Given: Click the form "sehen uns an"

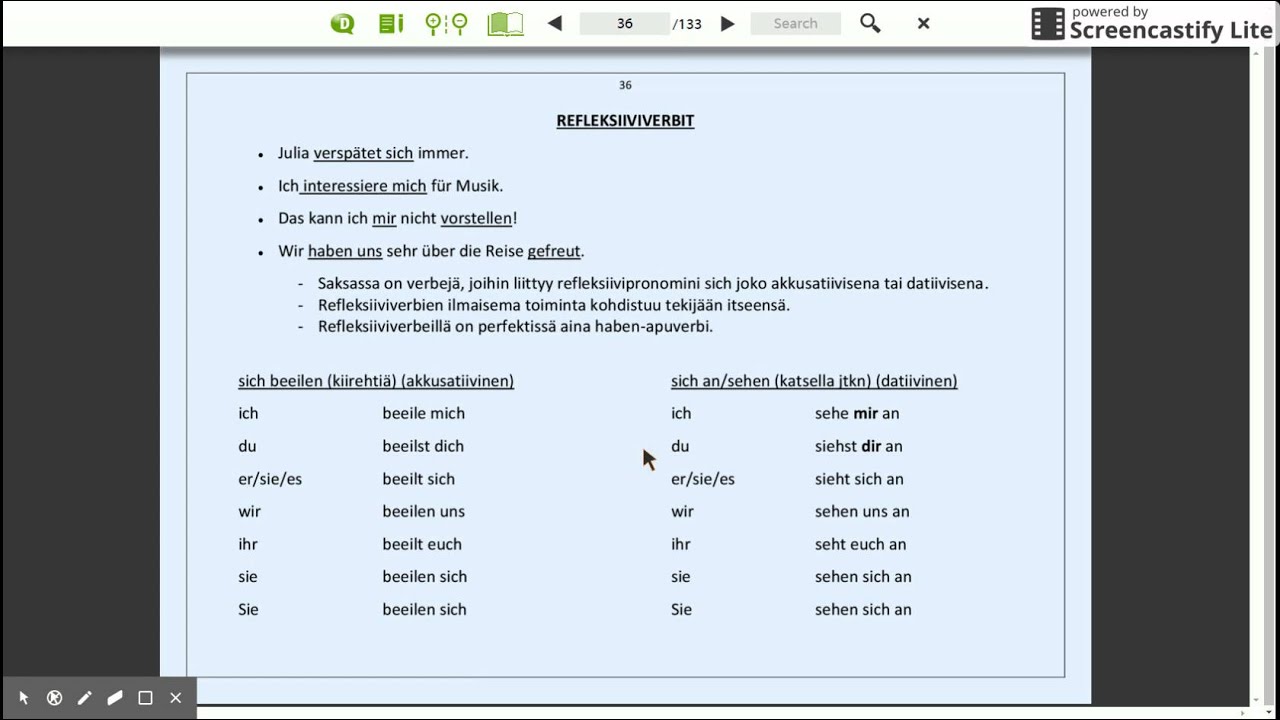Looking at the screenshot, I should 862,511.
